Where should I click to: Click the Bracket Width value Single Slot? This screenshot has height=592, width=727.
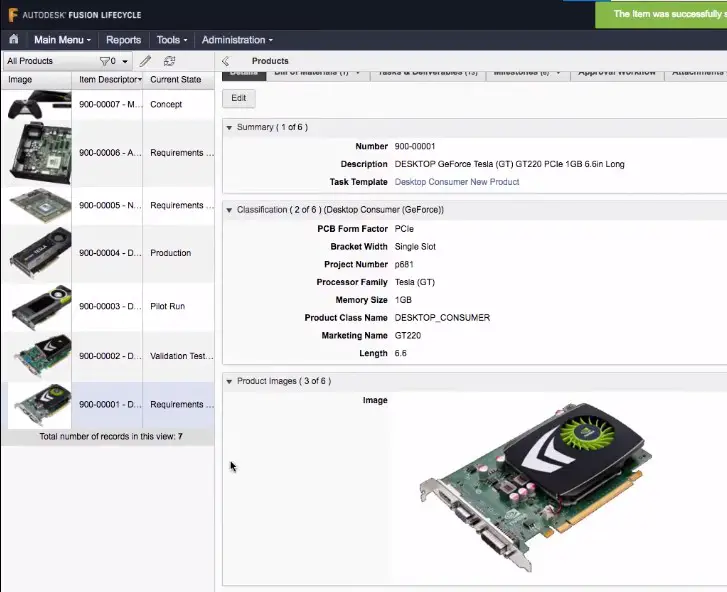415,247
